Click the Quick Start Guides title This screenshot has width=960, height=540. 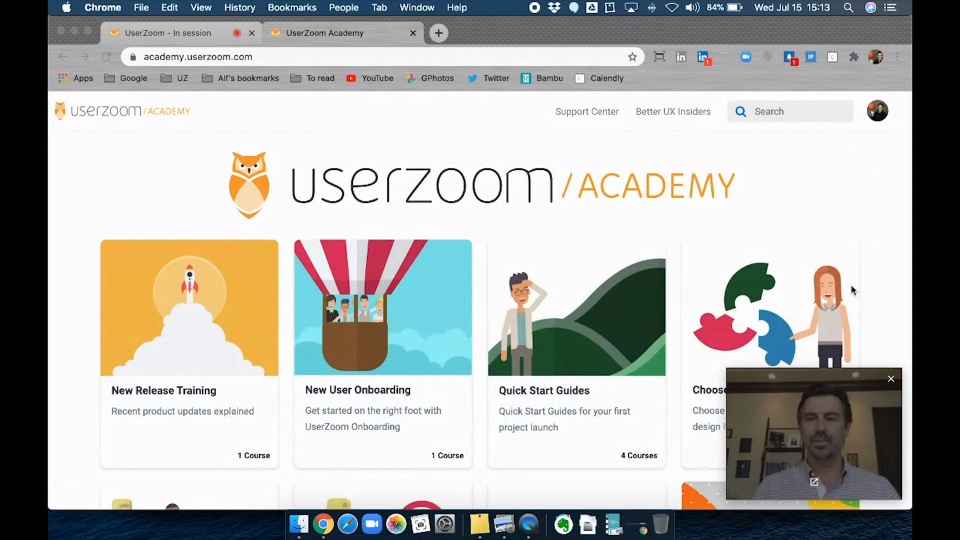point(544,391)
